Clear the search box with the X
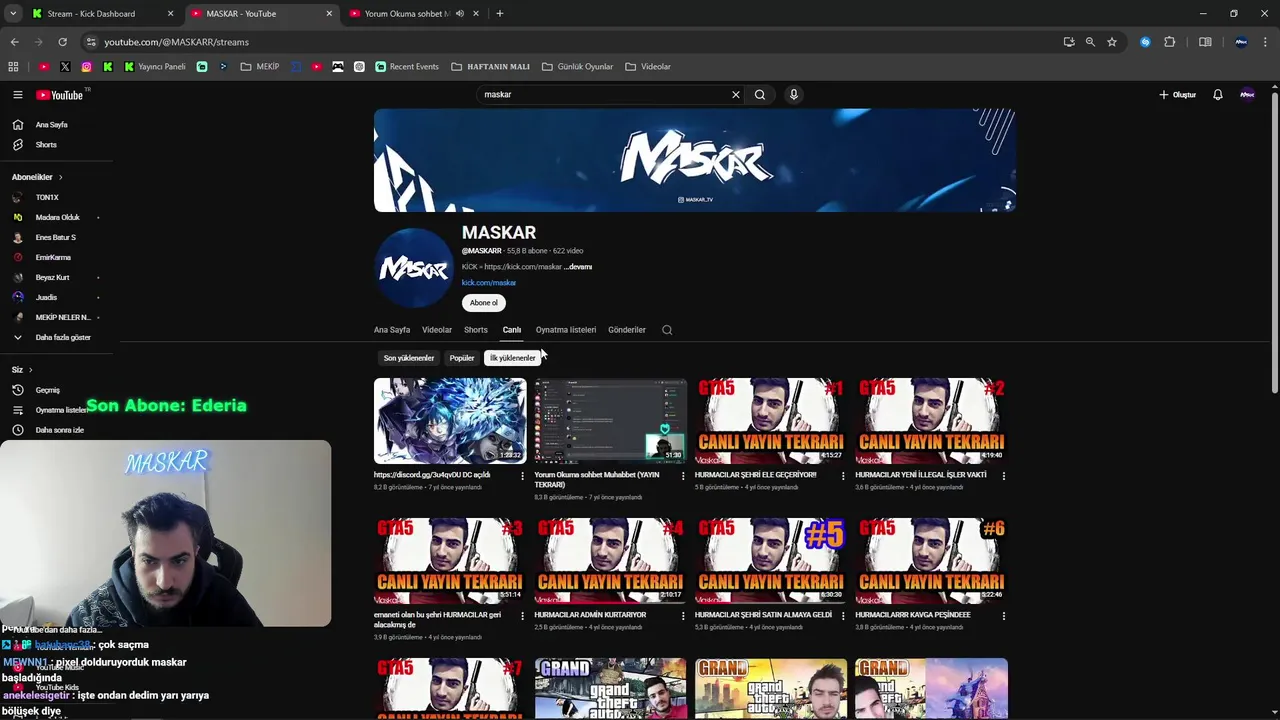The width and height of the screenshot is (1280, 720). pyautogui.click(x=736, y=95)
